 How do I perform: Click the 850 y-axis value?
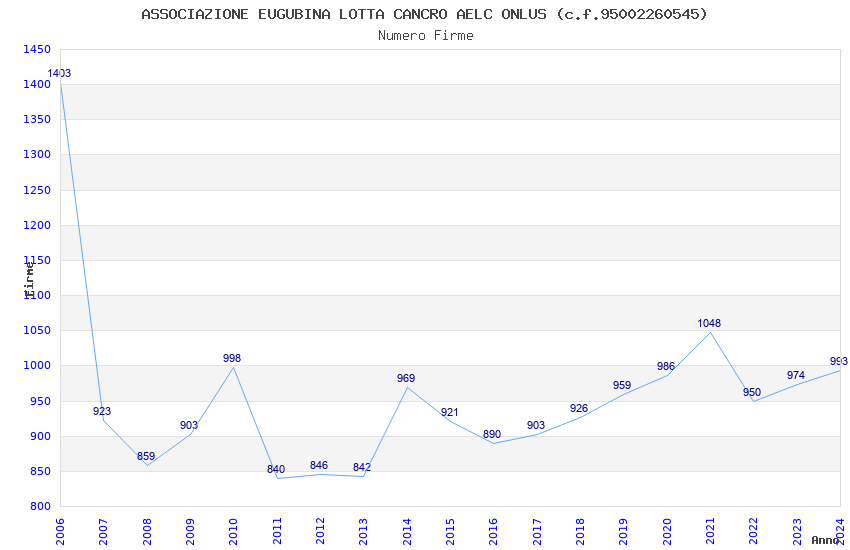41,471
